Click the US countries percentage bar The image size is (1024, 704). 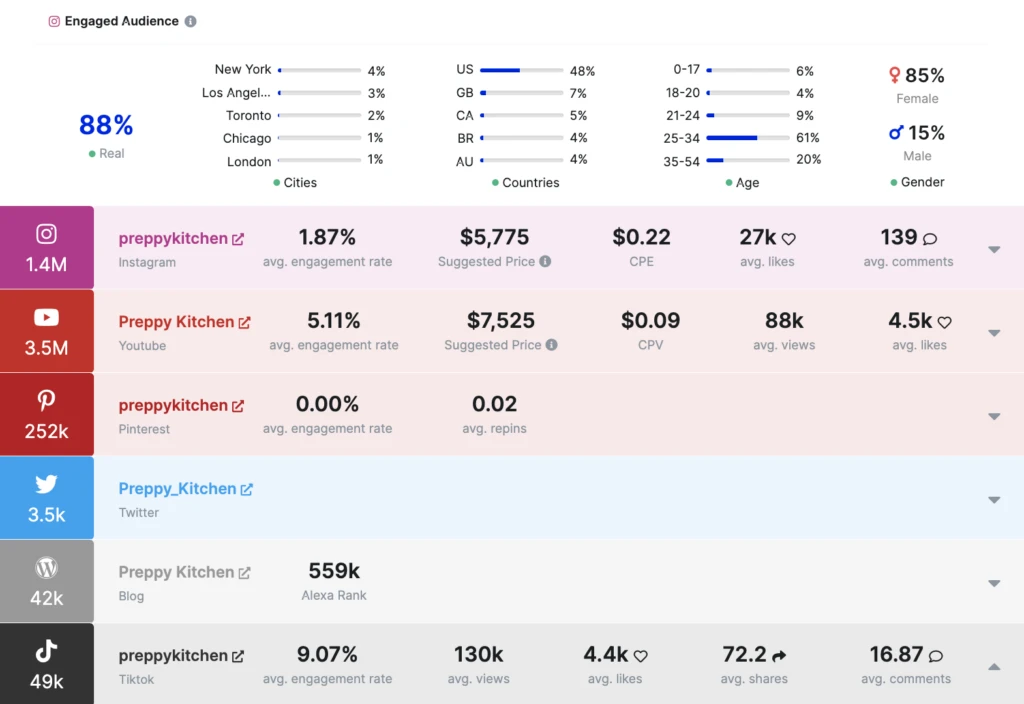coord(521,71)
